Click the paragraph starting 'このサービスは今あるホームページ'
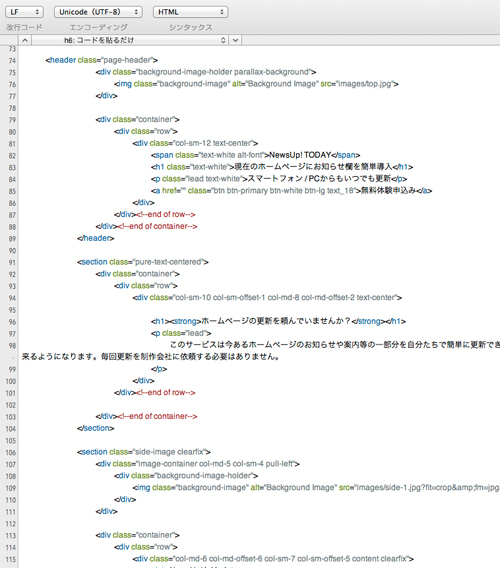Viewport: 500px width, 568px height. click(x=334, y=345)
